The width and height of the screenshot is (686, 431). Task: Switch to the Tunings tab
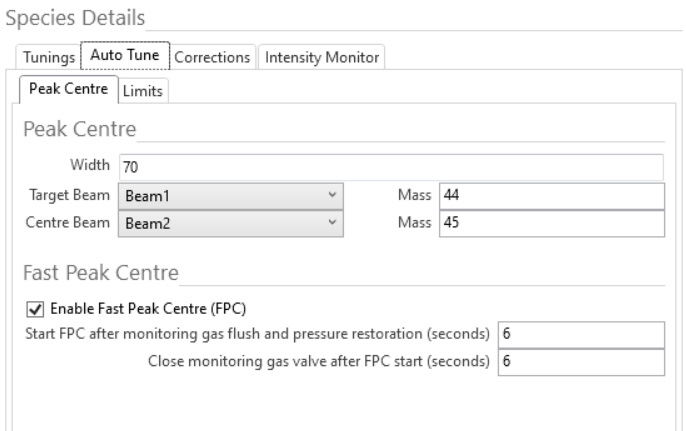46,58
